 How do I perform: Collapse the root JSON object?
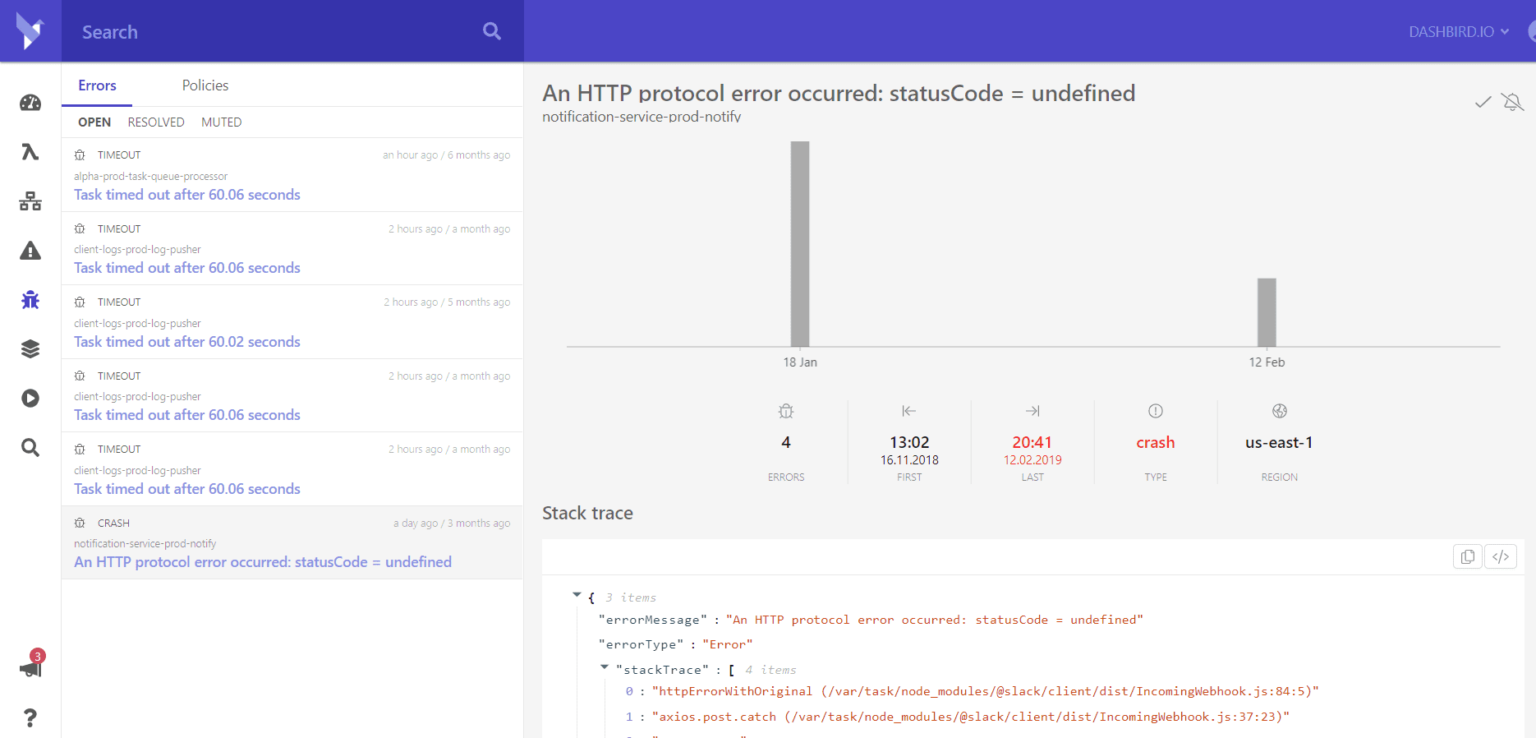pyautogui.click(x=577, y=594)
